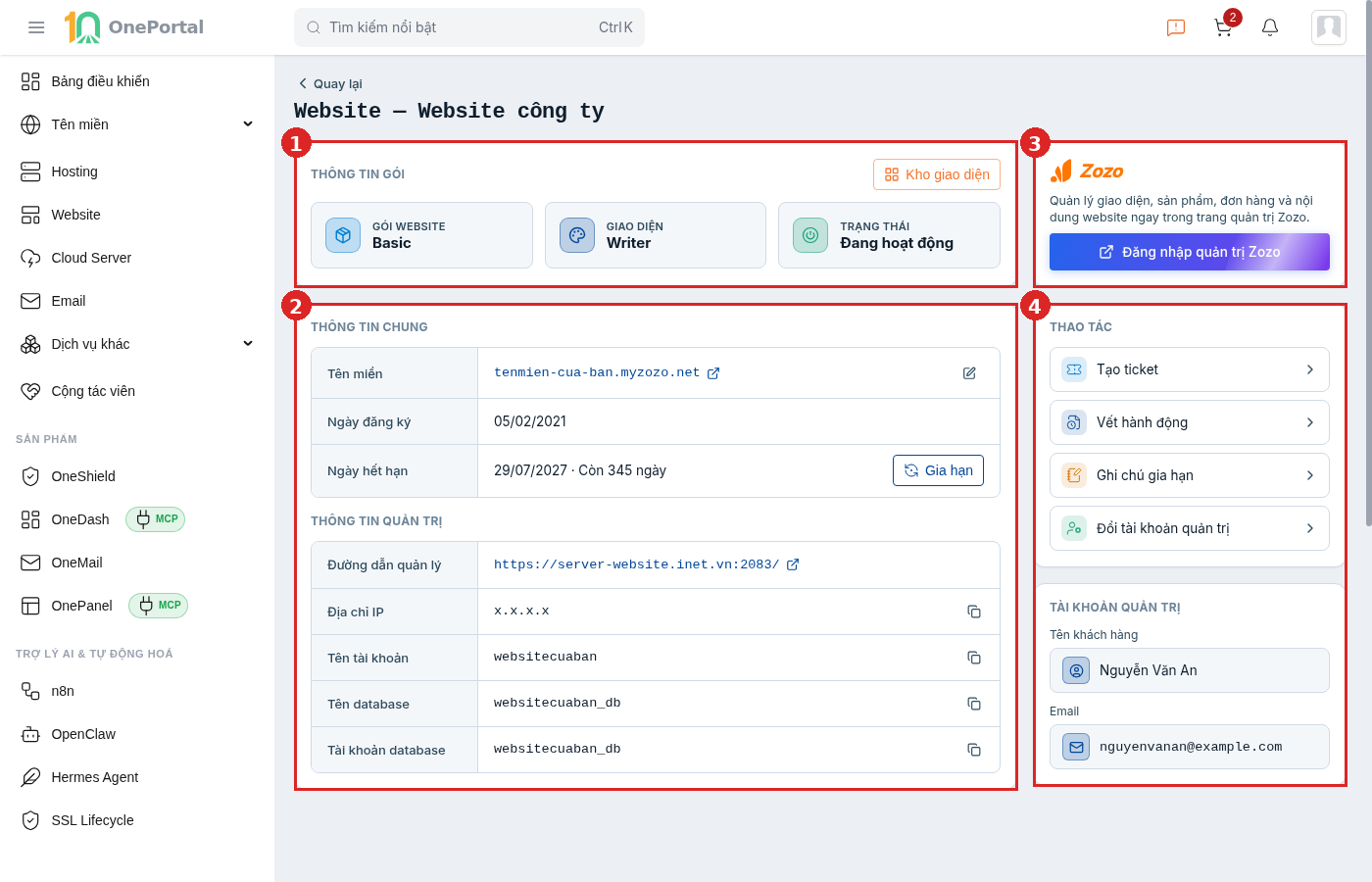Screen dimensions: 1372x882
Task: Open Đổi tài khoản quản trị via chevron
Action: 1310,528
